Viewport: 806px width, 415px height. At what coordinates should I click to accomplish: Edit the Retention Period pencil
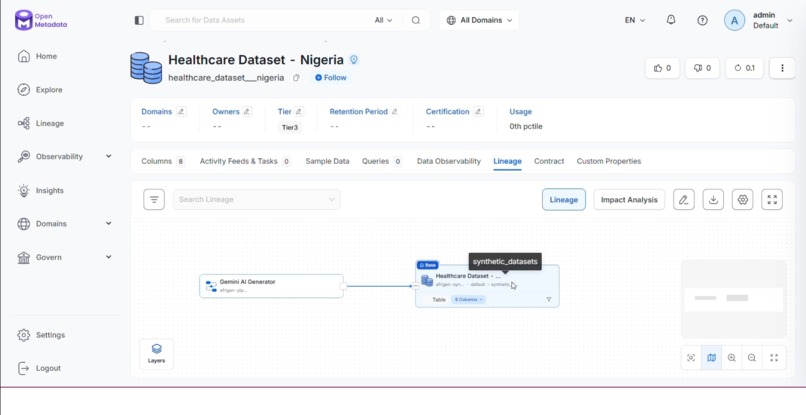(x=394, y=112)
